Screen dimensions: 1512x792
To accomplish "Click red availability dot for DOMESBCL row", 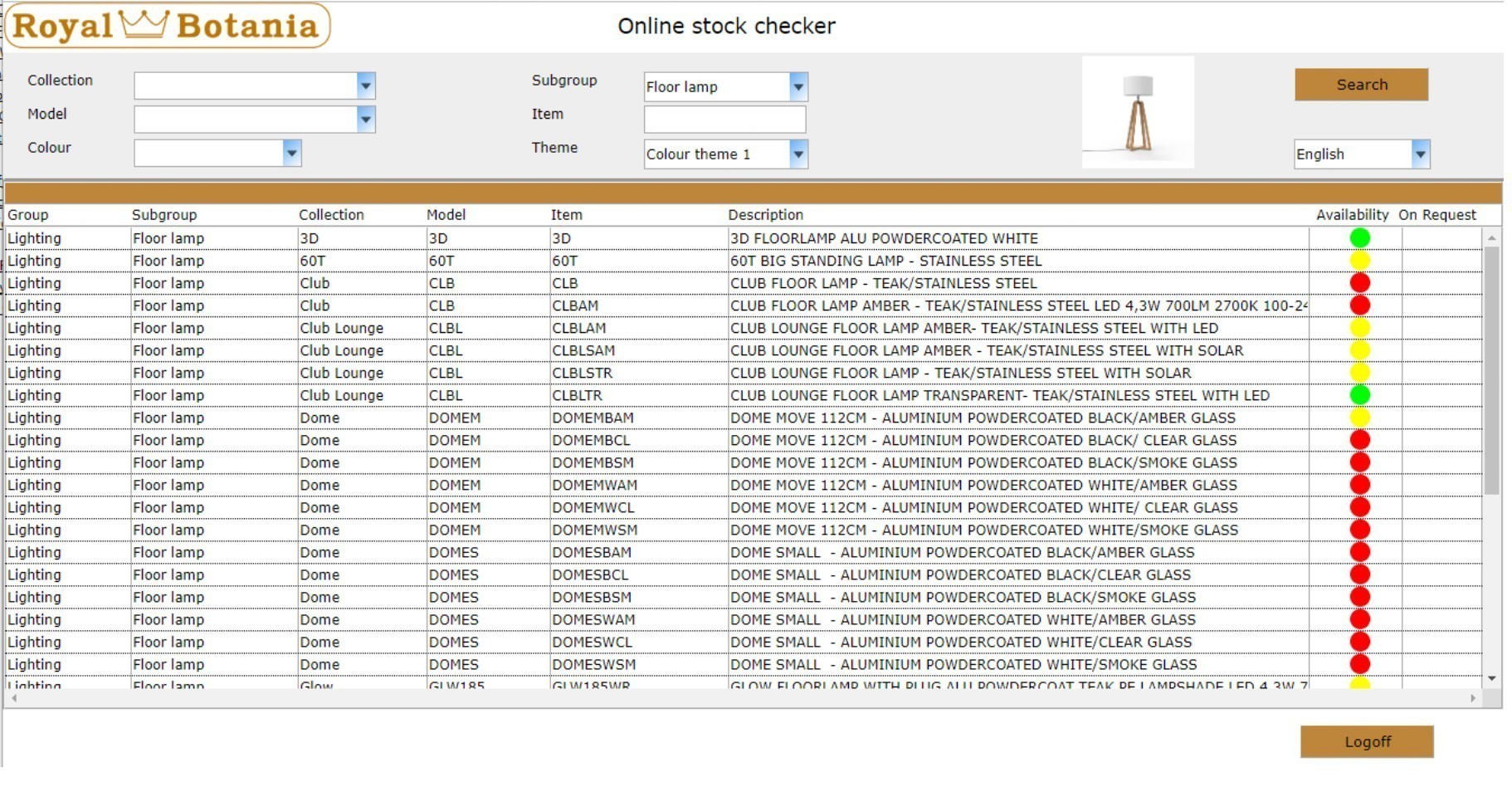I will (x=1359, y=574).
